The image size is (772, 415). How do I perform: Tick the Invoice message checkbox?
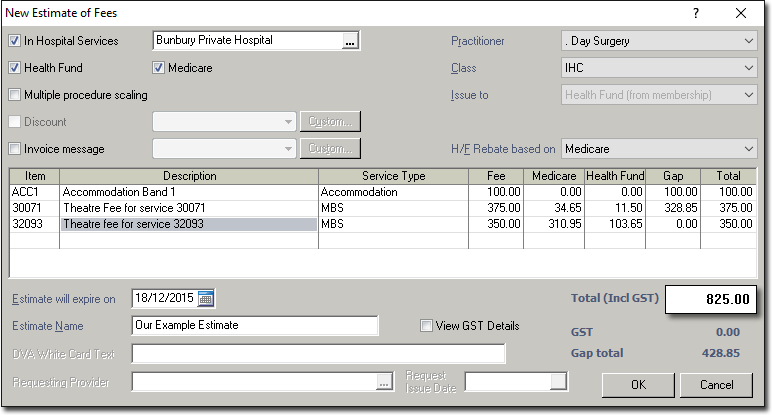[15, 149]
